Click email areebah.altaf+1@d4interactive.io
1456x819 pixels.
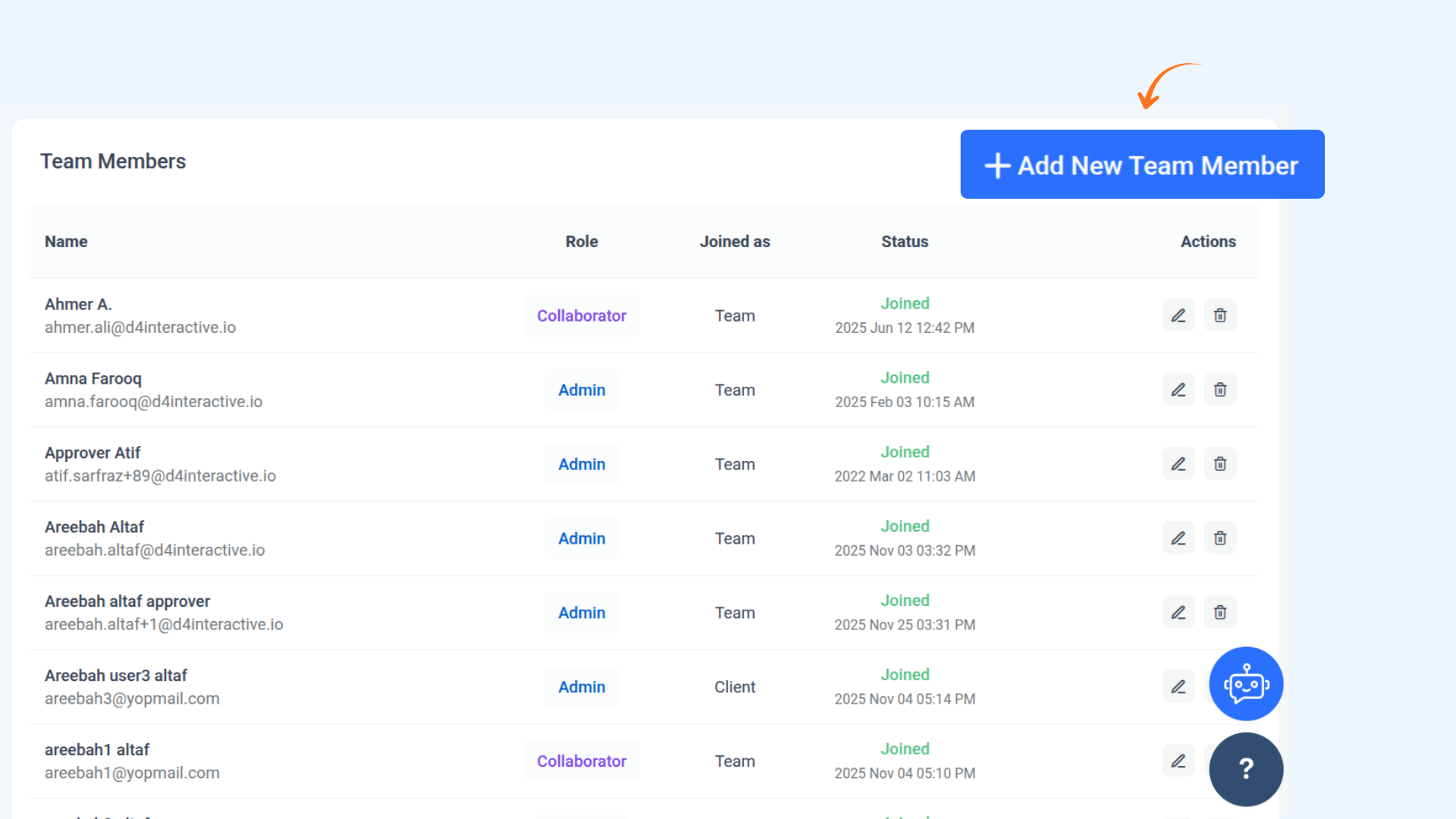click(x=164, y=625)
